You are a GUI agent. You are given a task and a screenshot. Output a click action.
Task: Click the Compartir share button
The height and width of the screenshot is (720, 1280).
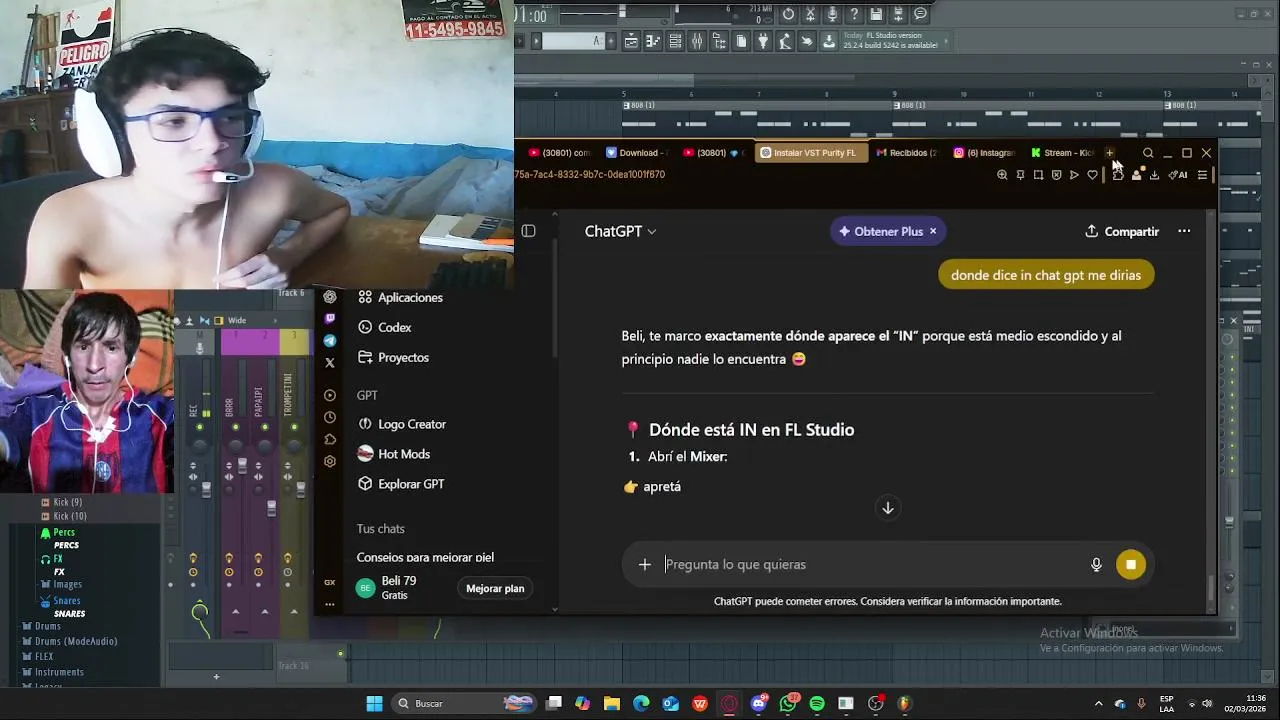click(x=1122, y=231)
